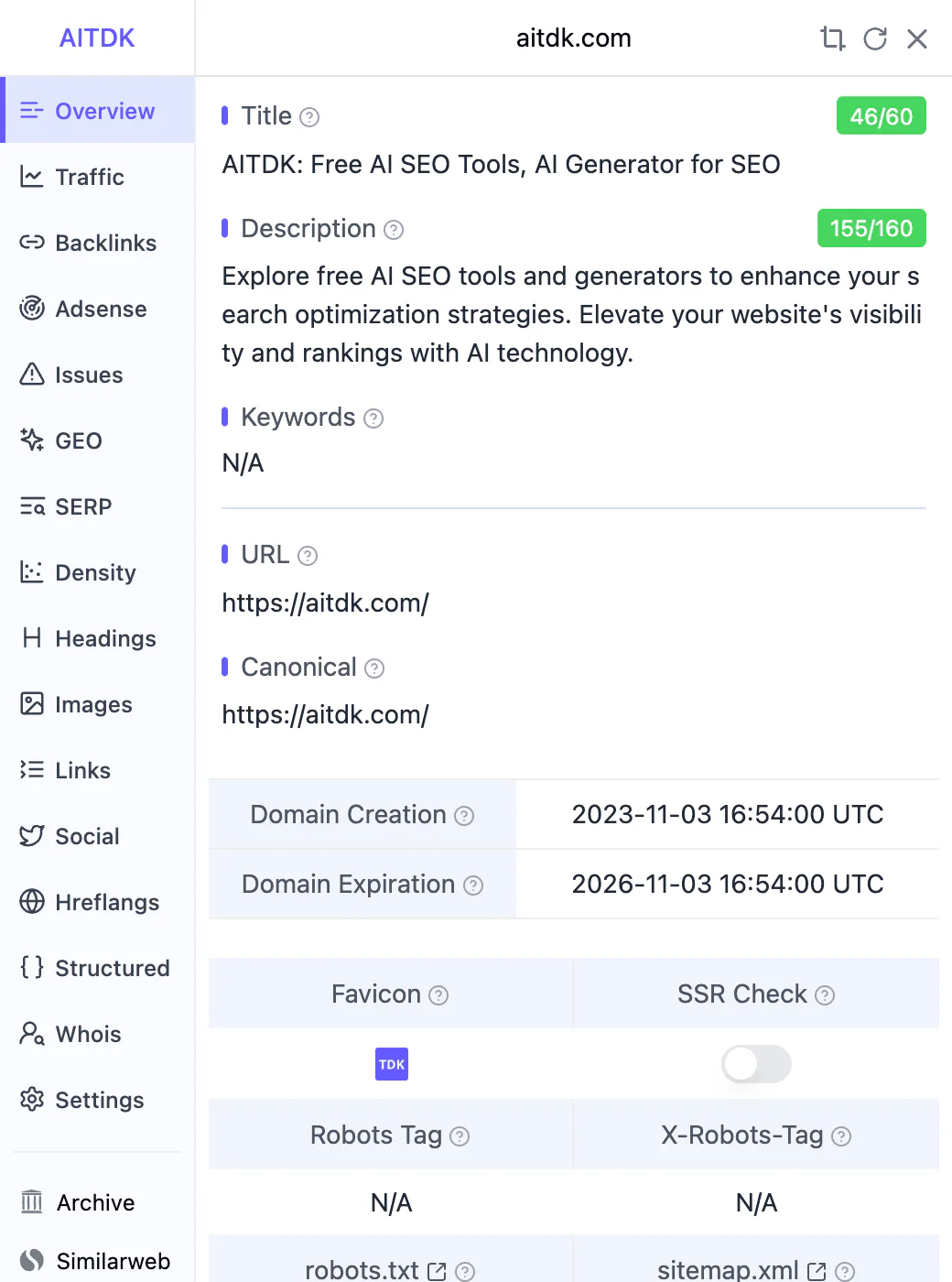Screen dimensions: 952x1282
Task: Click the X-Robots-Tag N/A value
Action: (x=757, y=1202)
